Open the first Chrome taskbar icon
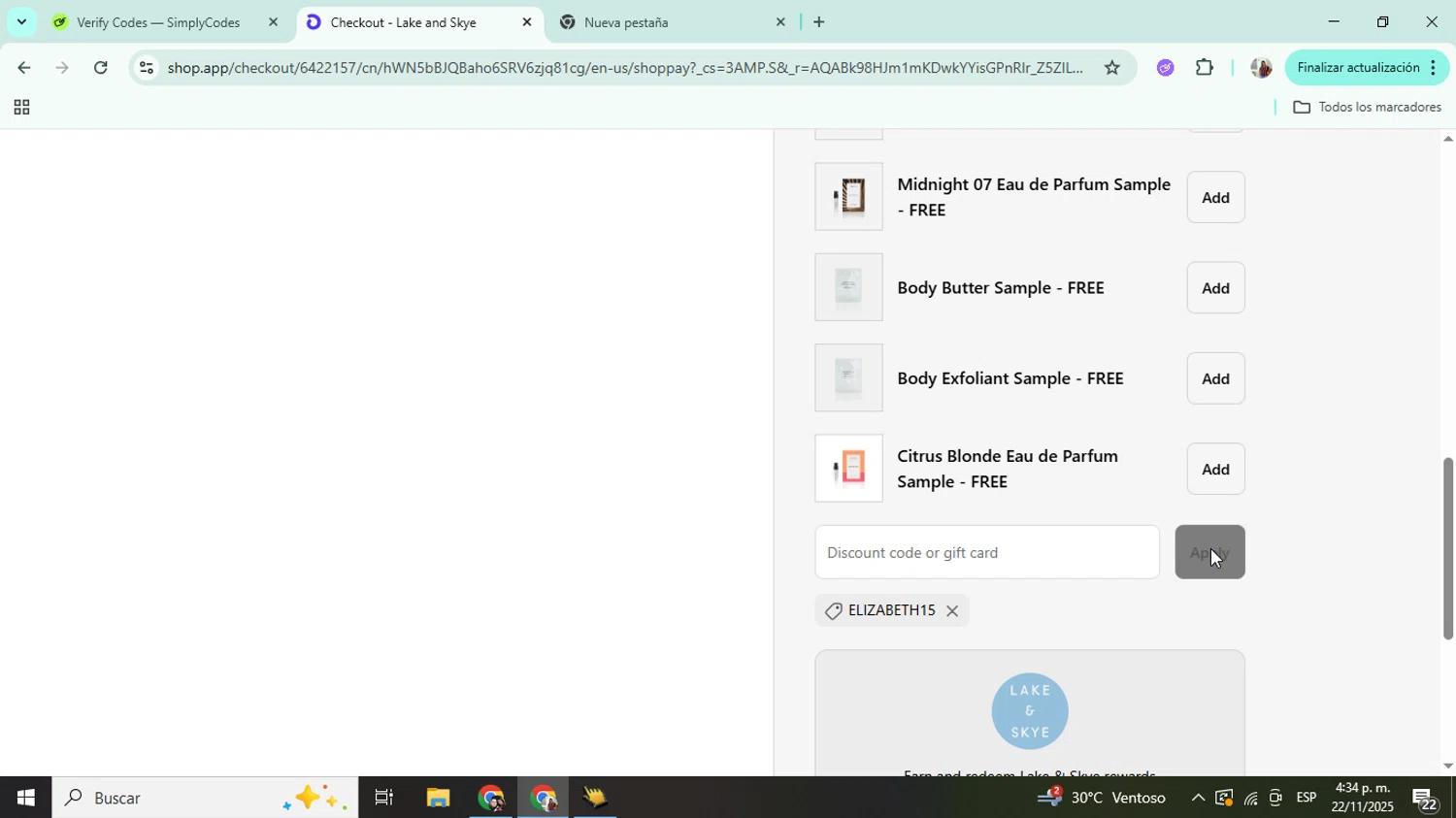This screenshot has width=1456, height=818. pos(490,798)
